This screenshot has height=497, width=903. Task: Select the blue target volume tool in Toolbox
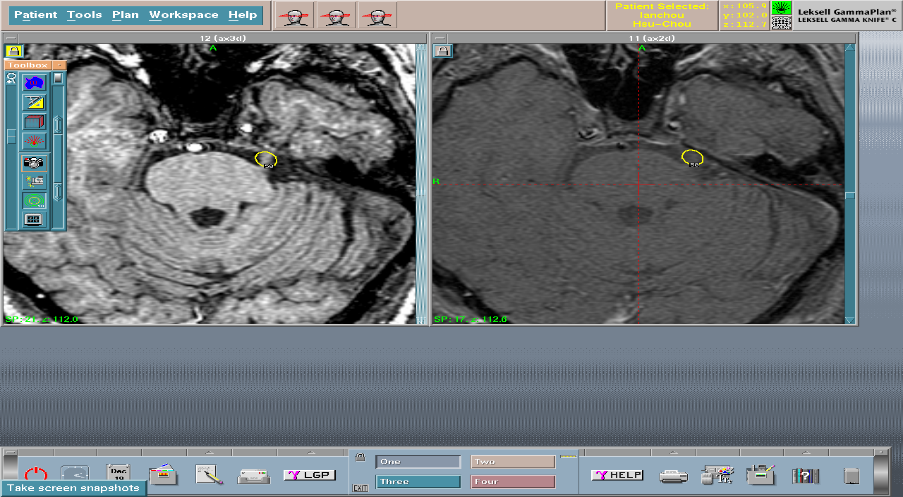coord(34,83)
